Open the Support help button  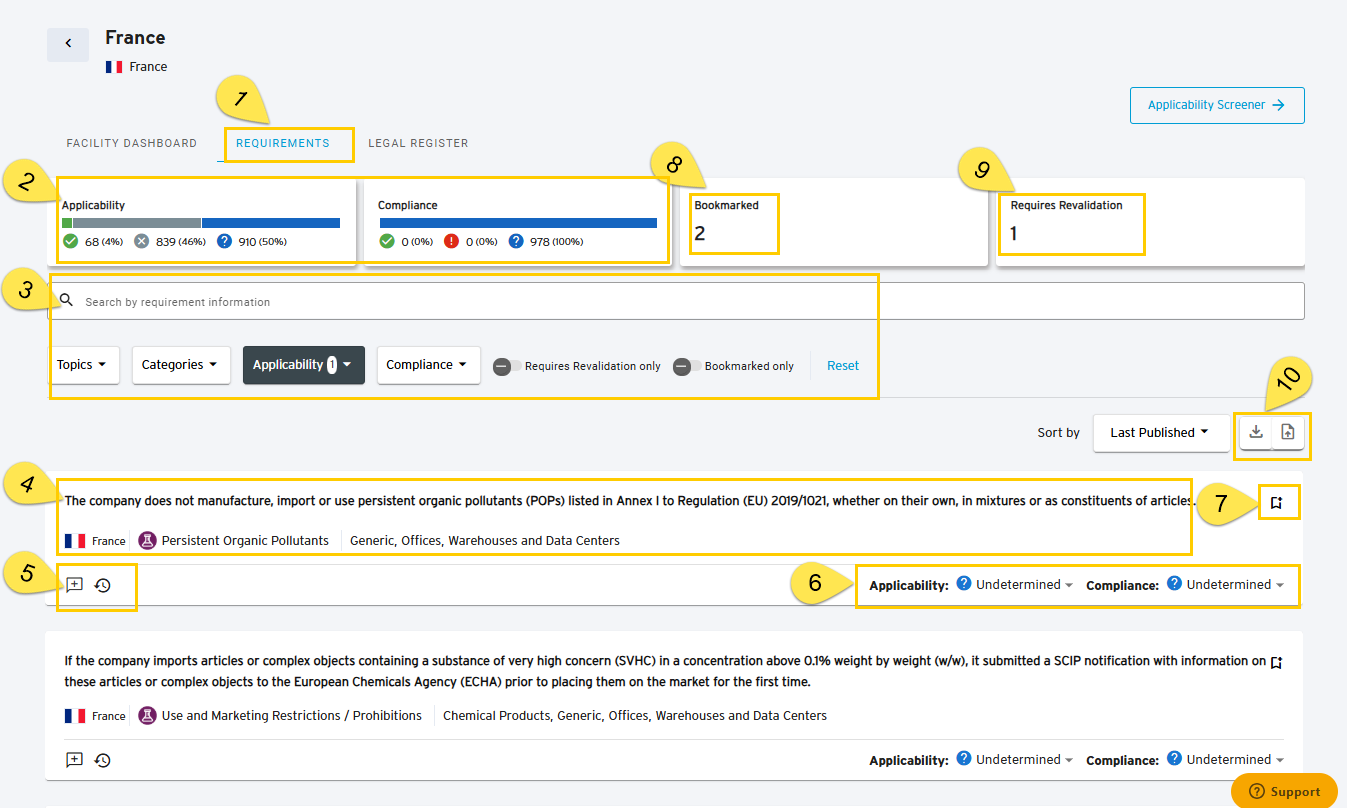point(1284,791)
